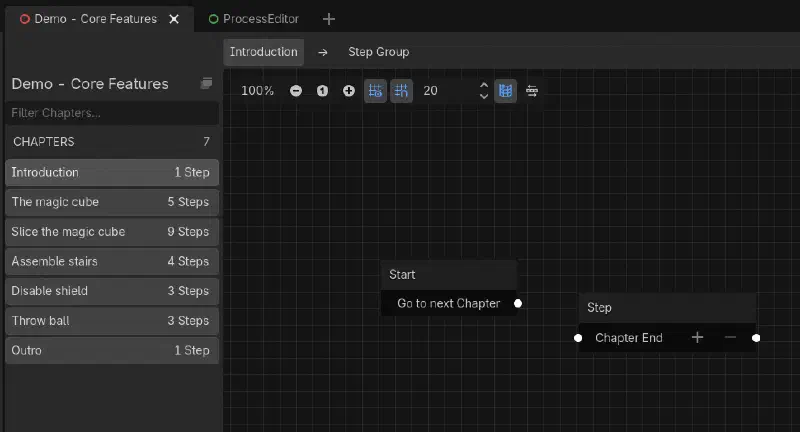The width and height of the screenshot is (800, 432).
Task: Select The magic cube chapter
Action: click(x=112, y=202)
